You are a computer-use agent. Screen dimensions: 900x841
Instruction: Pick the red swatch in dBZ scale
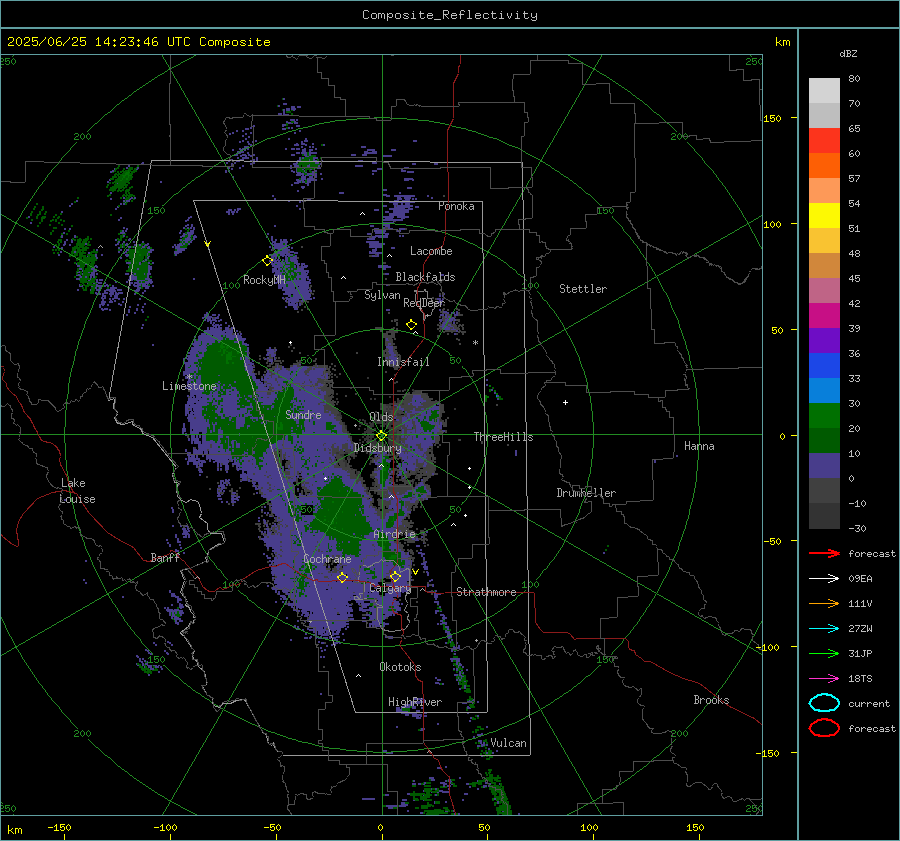tap(824, 141)
